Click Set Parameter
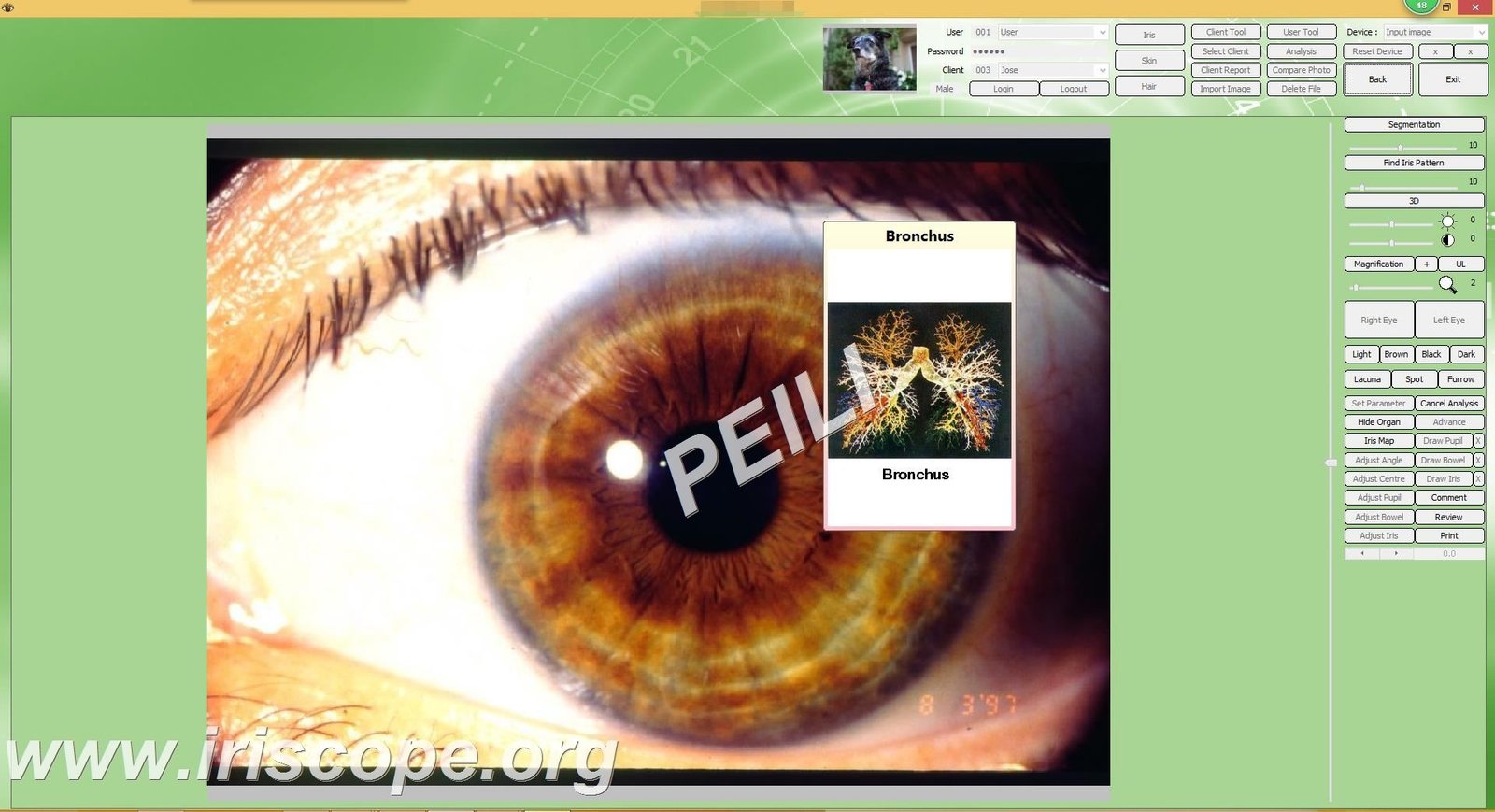This screenshot has height=812, width=1495. tap(1379, 404)
